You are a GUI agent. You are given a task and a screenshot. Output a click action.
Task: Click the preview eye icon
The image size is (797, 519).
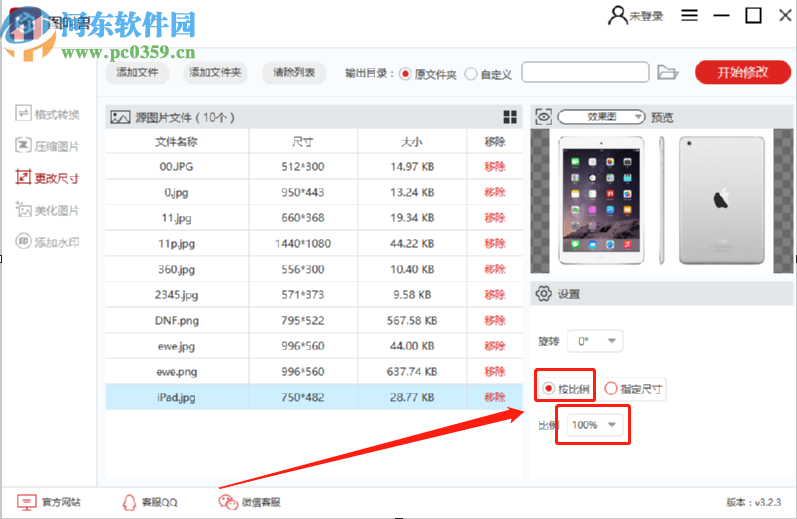point(543,117)
